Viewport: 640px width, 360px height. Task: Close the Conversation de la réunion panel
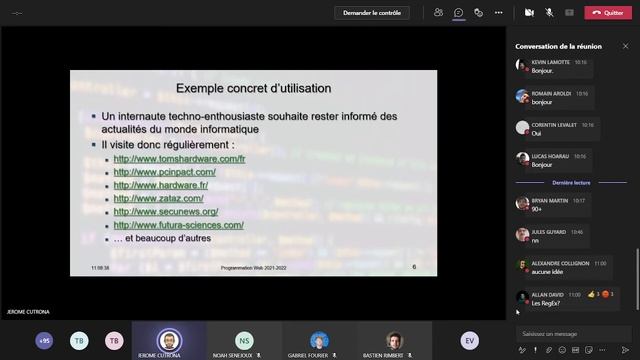tap(625, 46)
